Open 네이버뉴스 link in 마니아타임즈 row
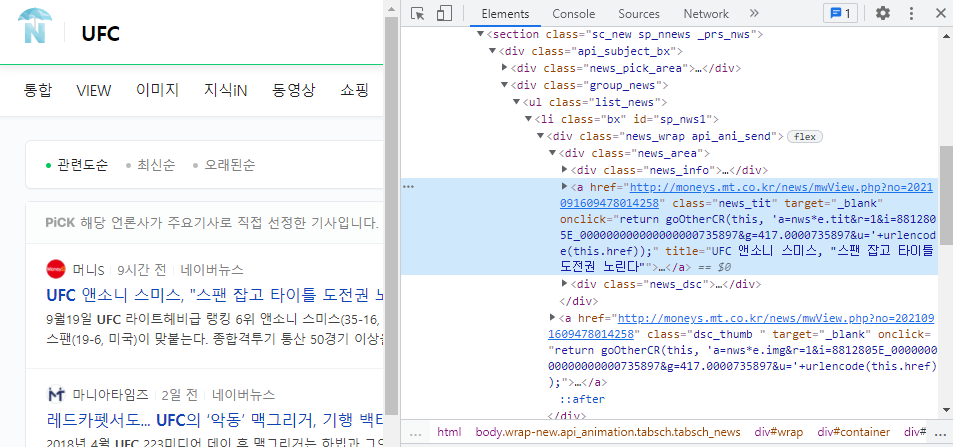Screen dimensions: 953x447 [243, 395]
